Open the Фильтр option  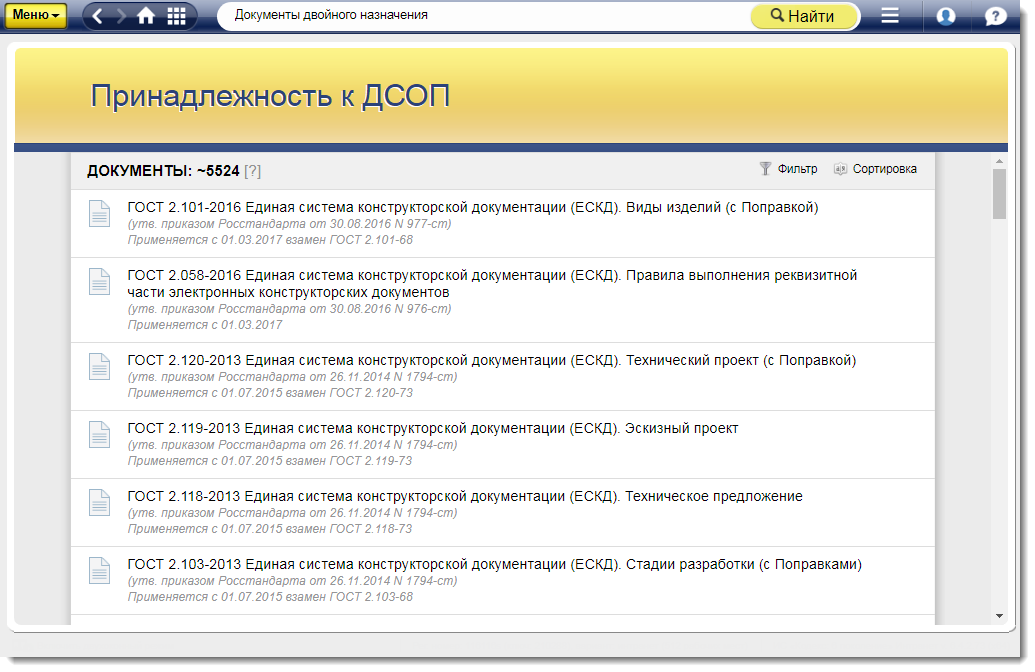click(789, 169)
